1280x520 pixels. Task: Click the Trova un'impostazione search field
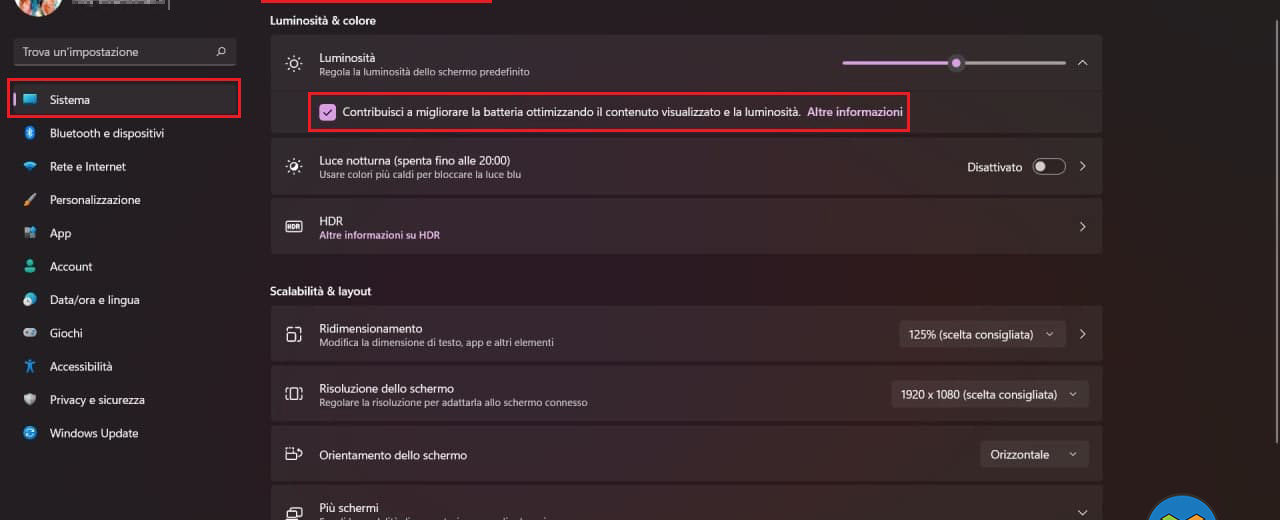click(x=125, y=51)
